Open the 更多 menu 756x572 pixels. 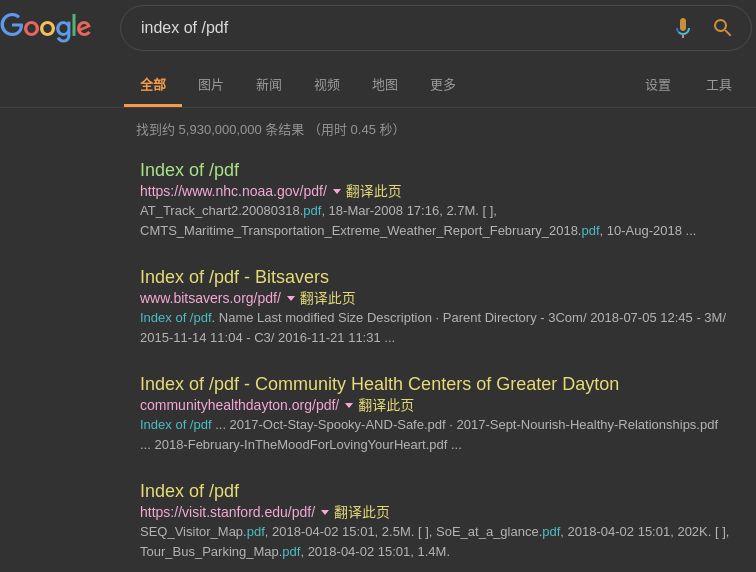(443, 85)
